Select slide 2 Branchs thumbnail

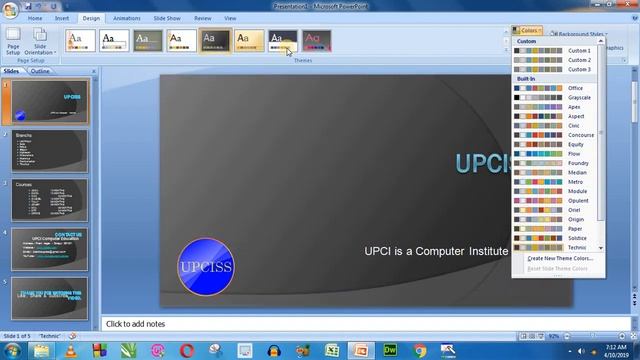pyautogui.click(x=49, y=151)
